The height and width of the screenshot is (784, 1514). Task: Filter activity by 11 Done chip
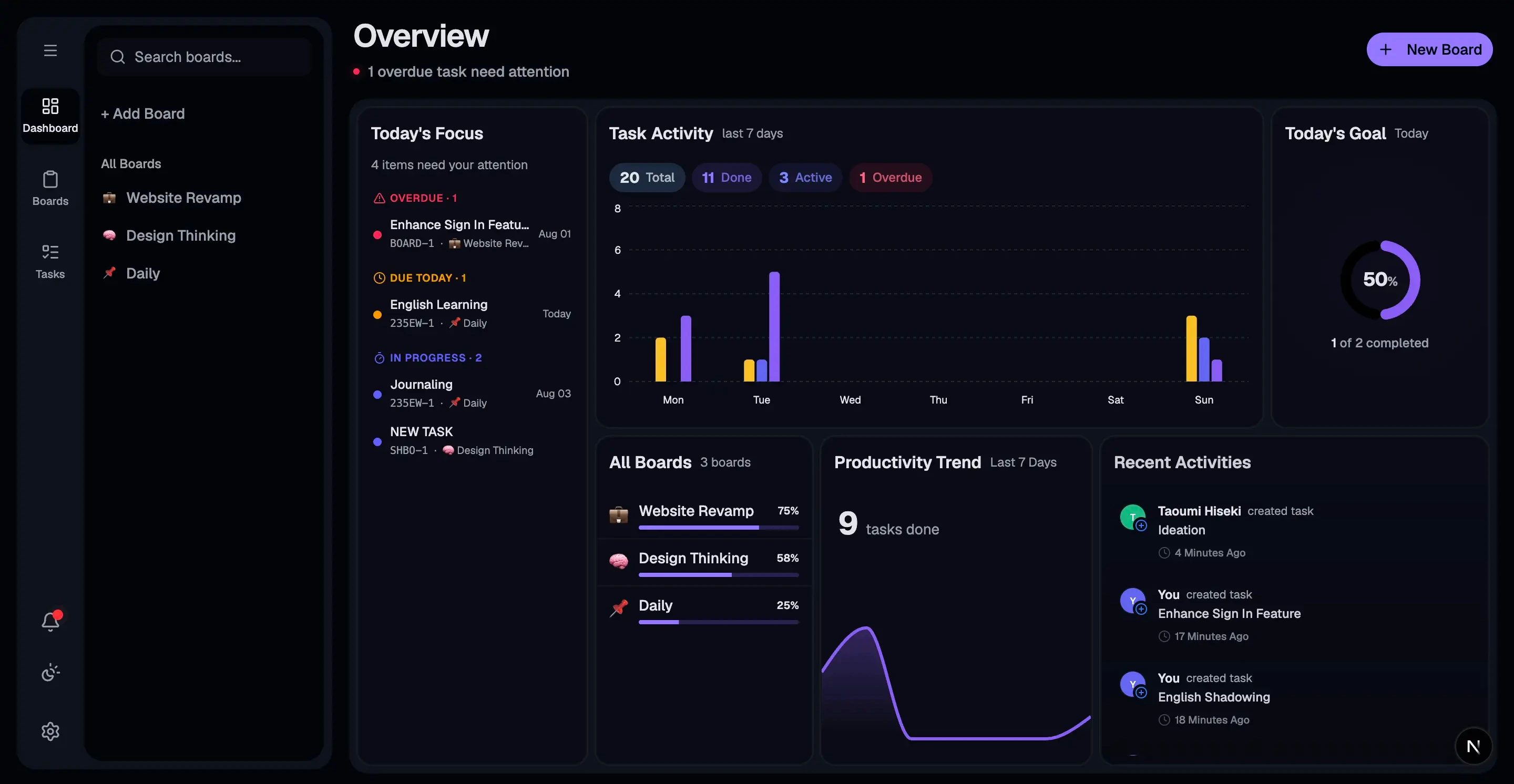(727, 178)
